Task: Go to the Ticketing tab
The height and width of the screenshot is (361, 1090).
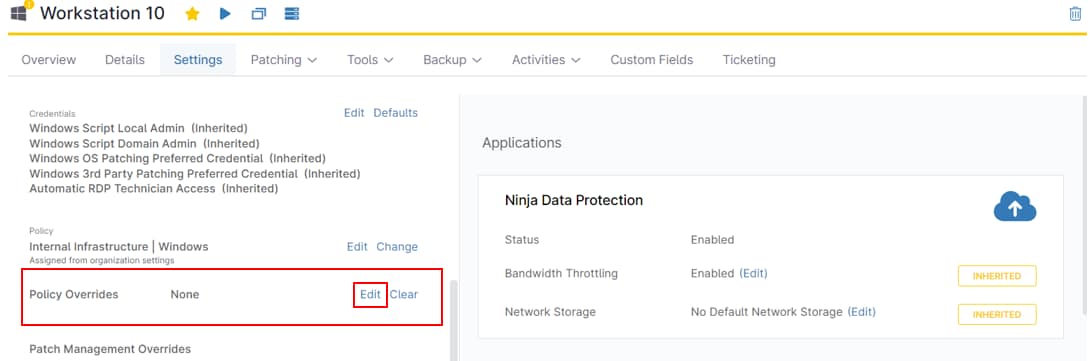Action: [749, 60]
